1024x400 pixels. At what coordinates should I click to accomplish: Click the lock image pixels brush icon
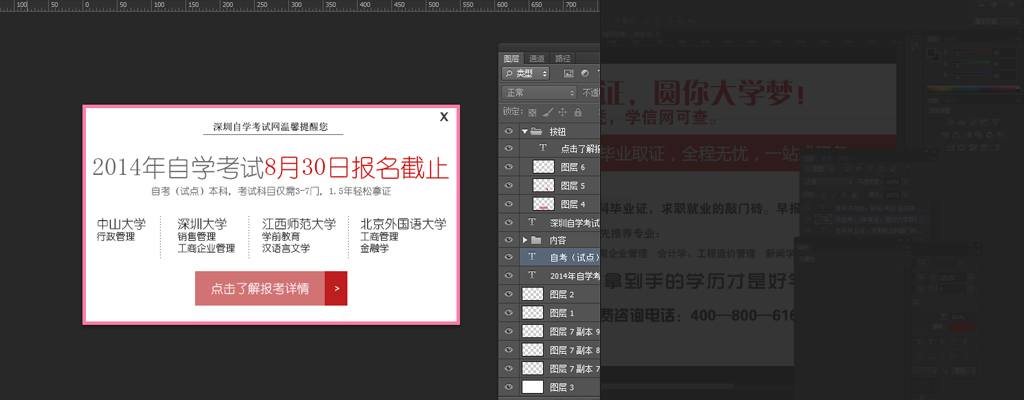click(547, 111)
